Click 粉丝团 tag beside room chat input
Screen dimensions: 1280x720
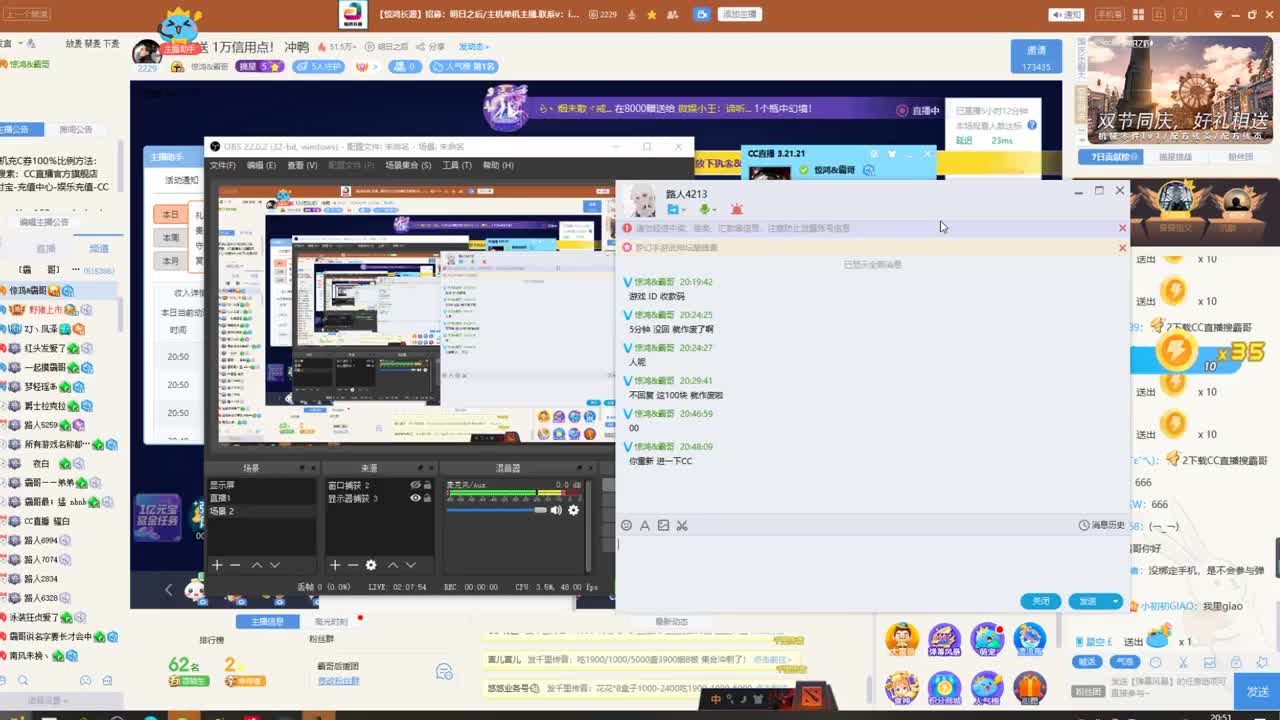coord(1087,691)
